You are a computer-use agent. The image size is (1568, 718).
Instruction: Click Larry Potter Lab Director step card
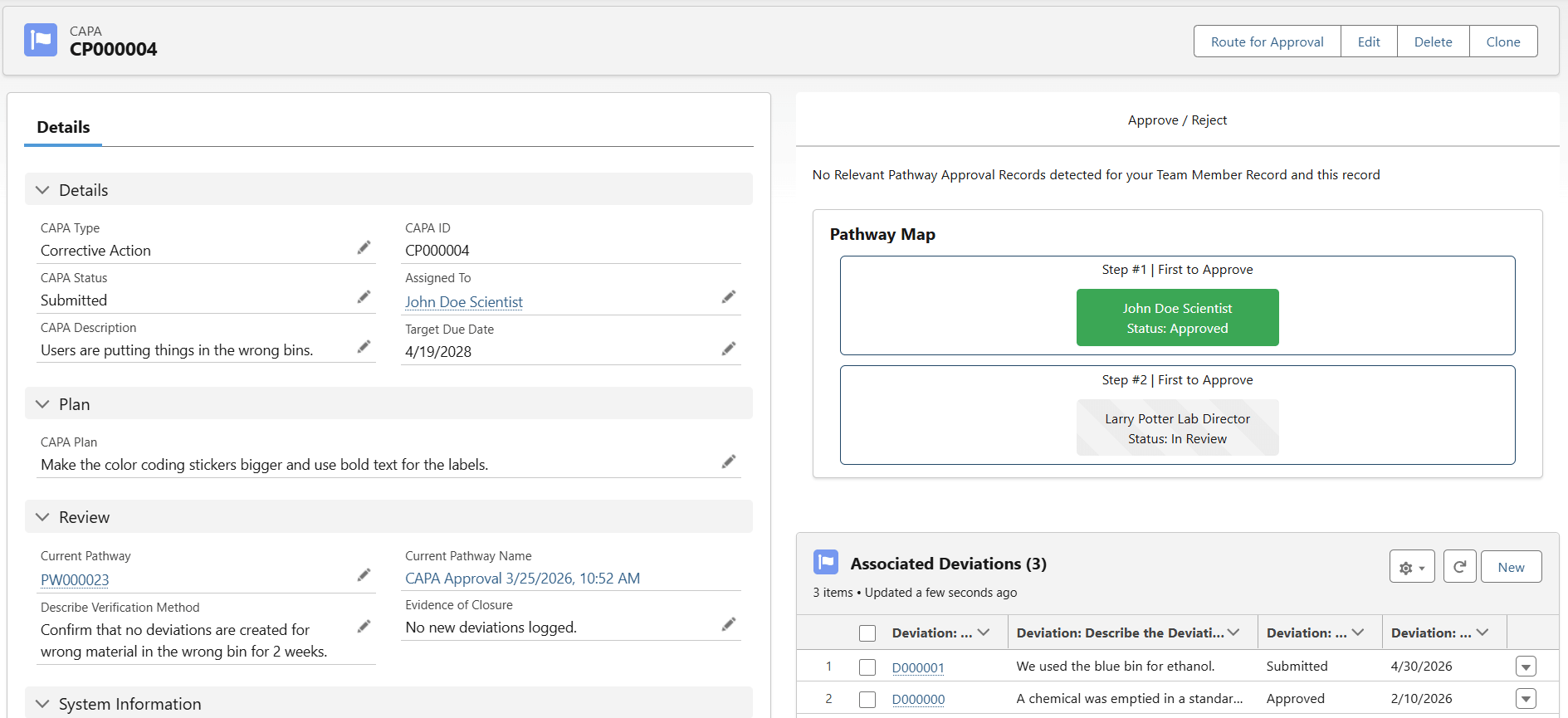[1177, 428]
